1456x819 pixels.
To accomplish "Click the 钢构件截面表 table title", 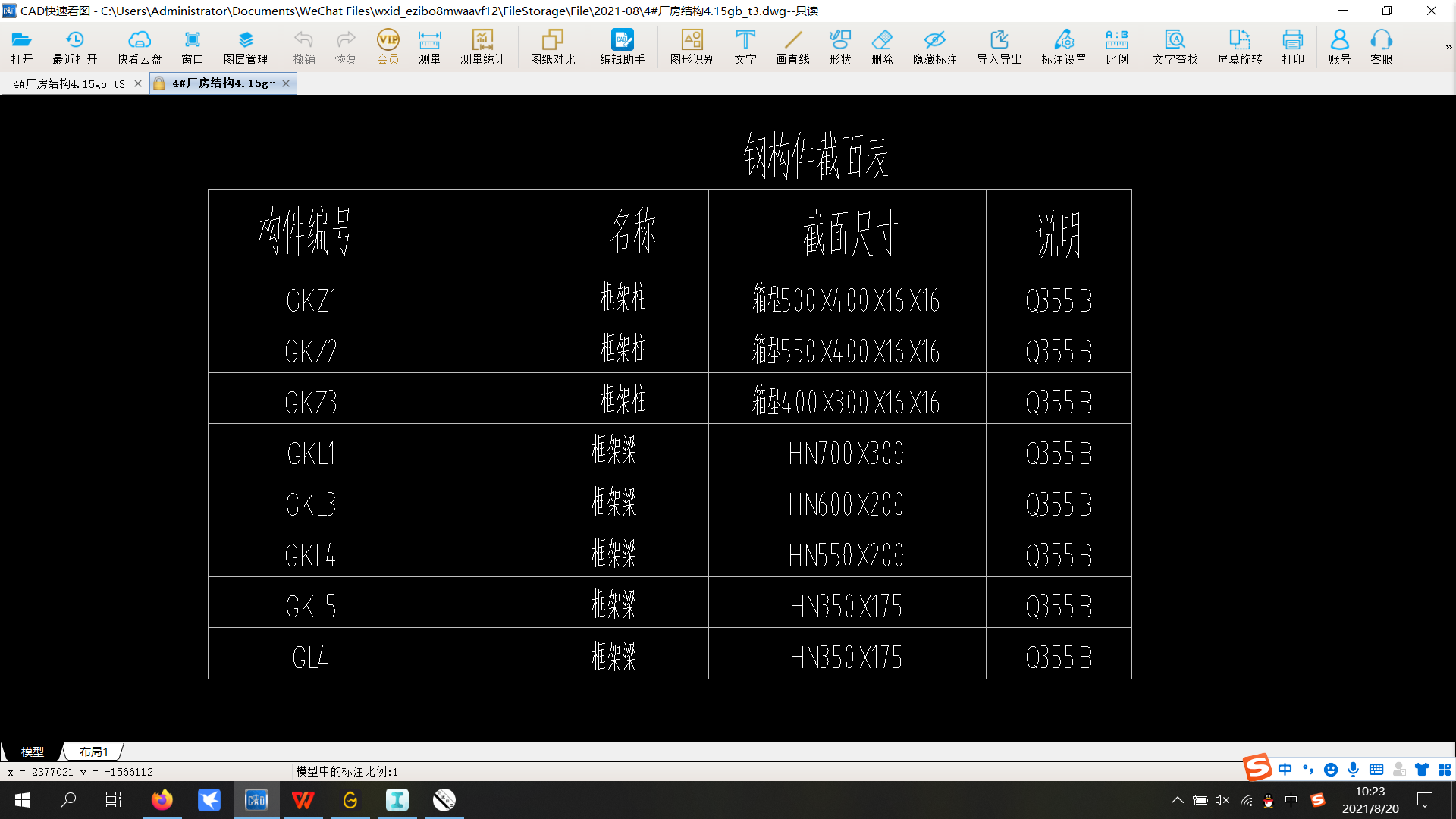I will 816,156.
